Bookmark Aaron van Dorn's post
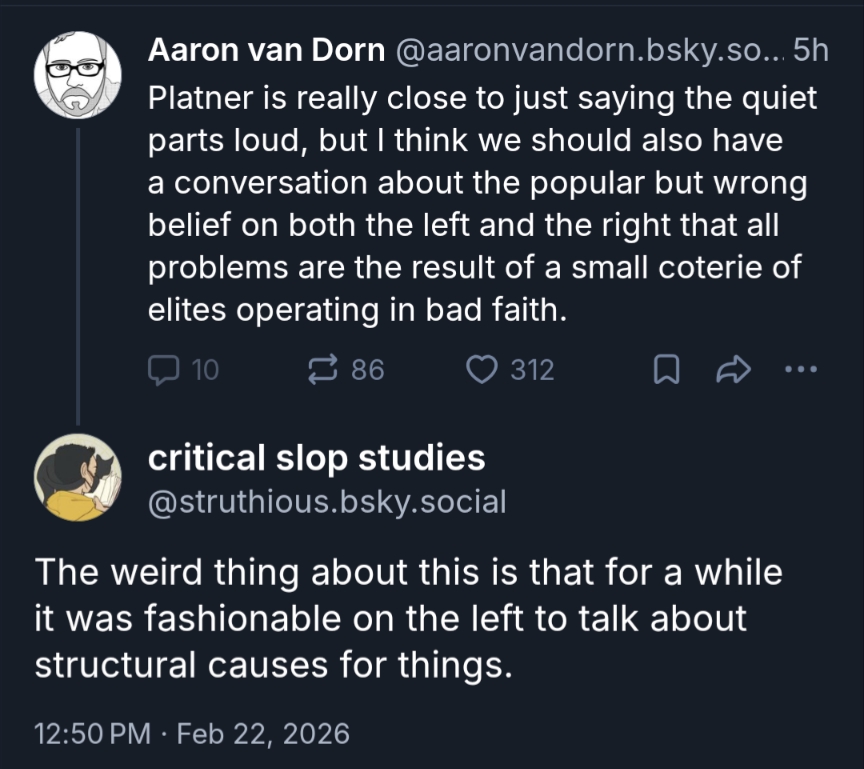 click(667, 371)
